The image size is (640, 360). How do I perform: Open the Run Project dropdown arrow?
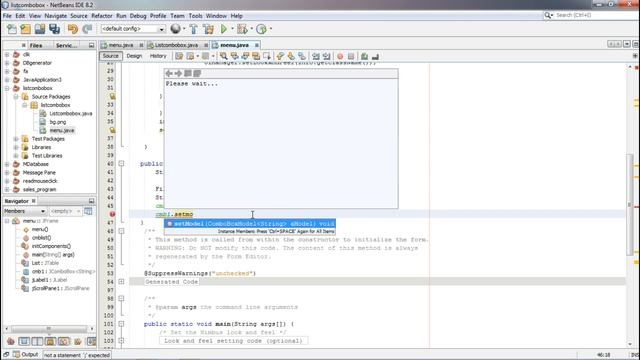click(232, 29)
